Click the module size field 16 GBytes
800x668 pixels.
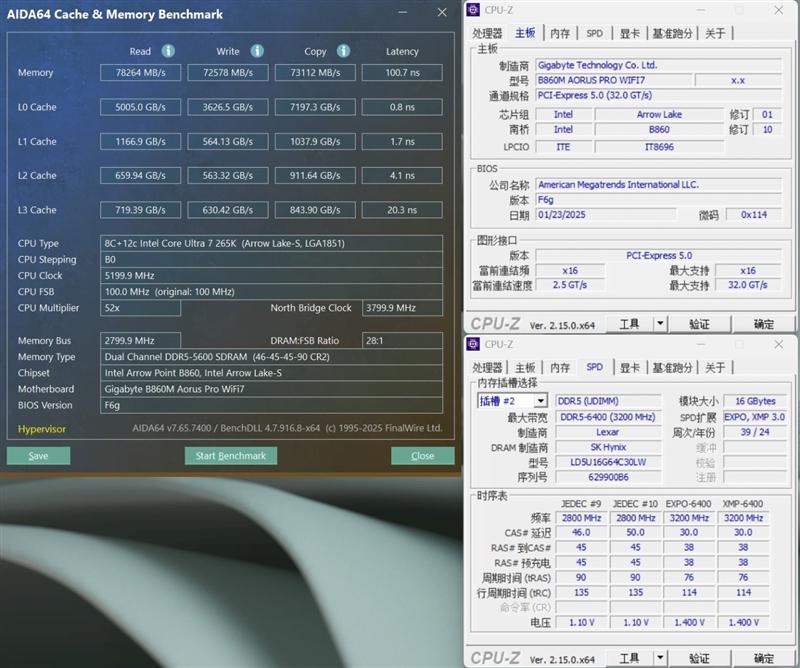[755, 401]
